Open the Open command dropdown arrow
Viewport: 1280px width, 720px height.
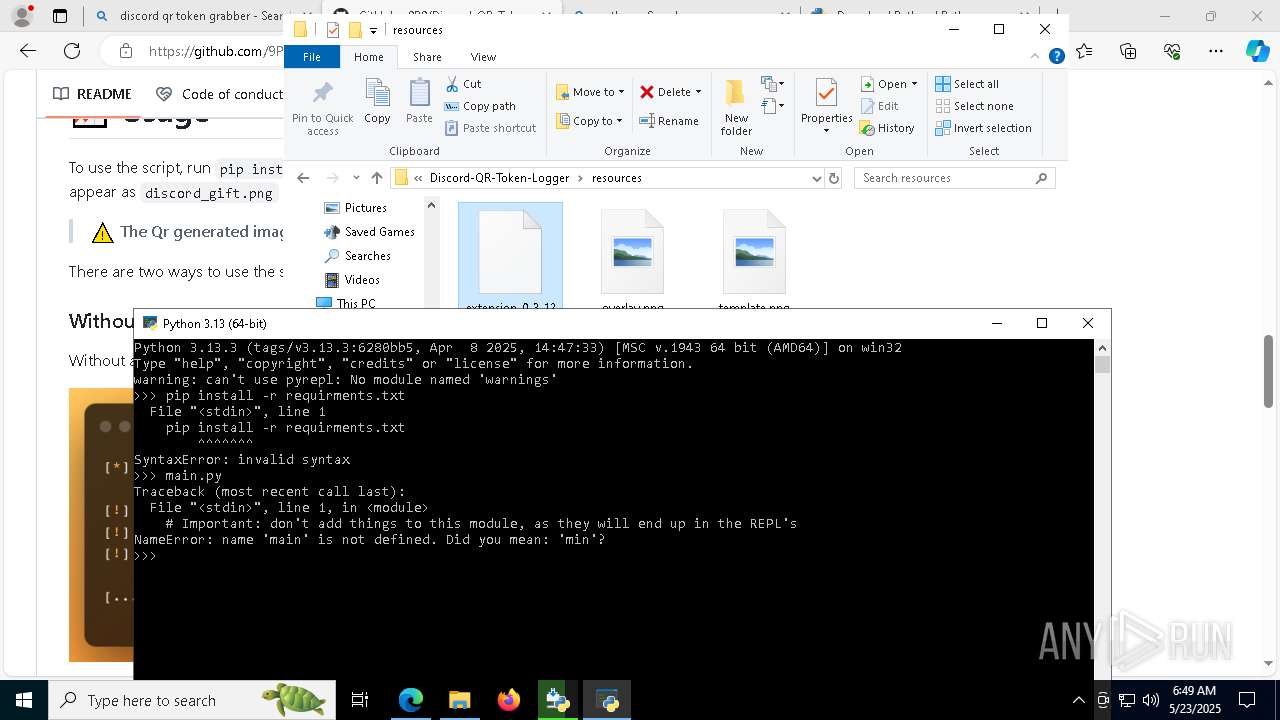click(x=914, y=84)
